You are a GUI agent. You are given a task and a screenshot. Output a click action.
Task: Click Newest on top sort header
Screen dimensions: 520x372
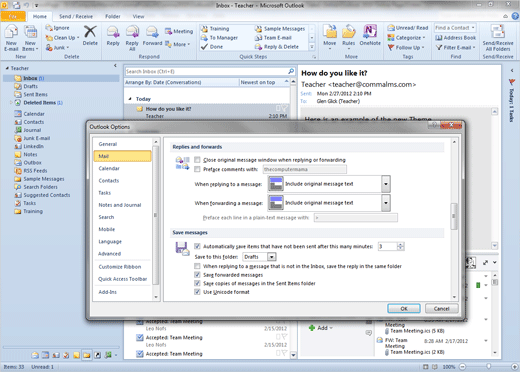[264, 82]
